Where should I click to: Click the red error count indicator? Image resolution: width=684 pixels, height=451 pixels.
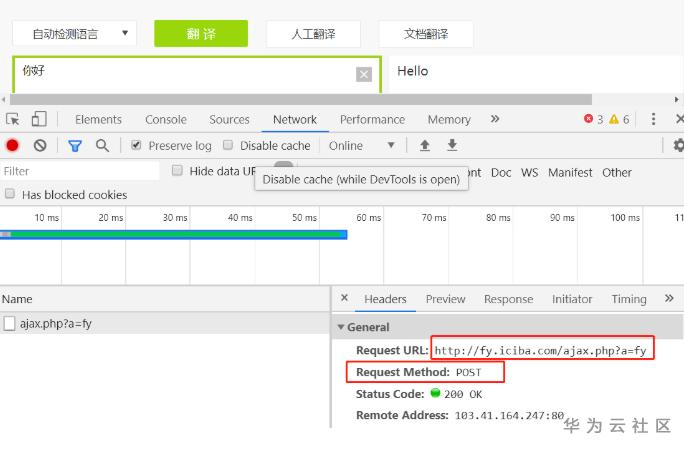594,119
